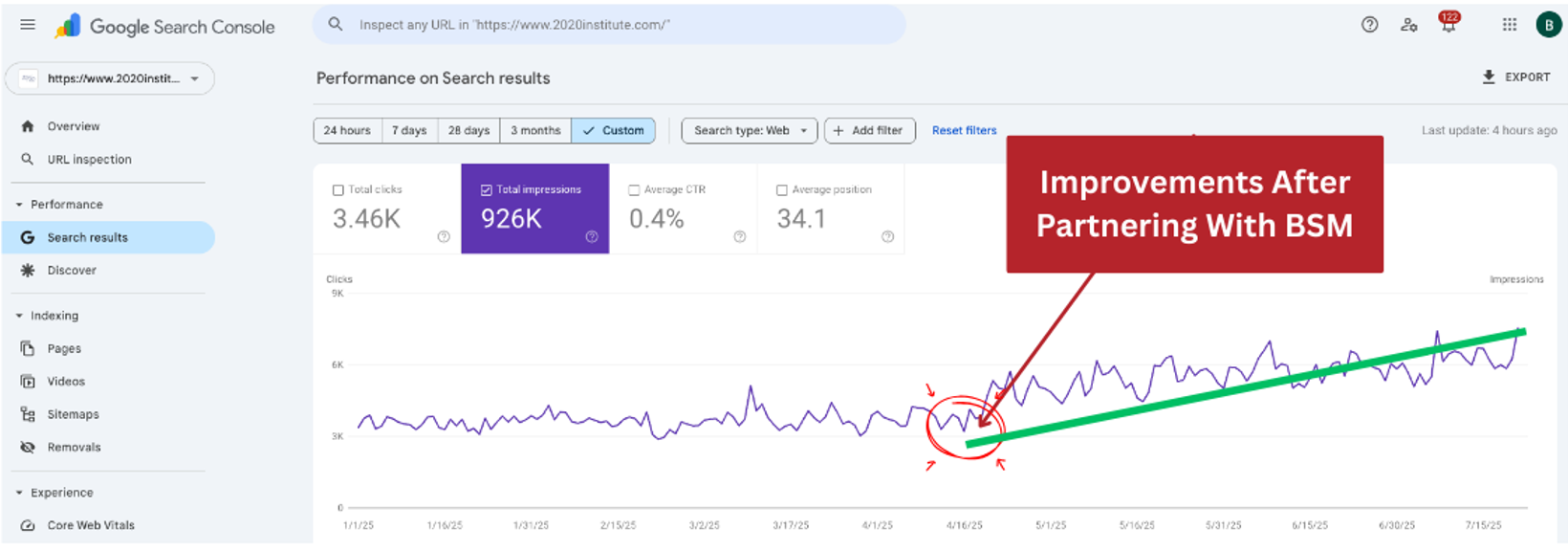The height and width of the screenshot is (551, 1568).
Task: Click the 7/15/25 date label on chart axis
Action: tap(1483, 525)
